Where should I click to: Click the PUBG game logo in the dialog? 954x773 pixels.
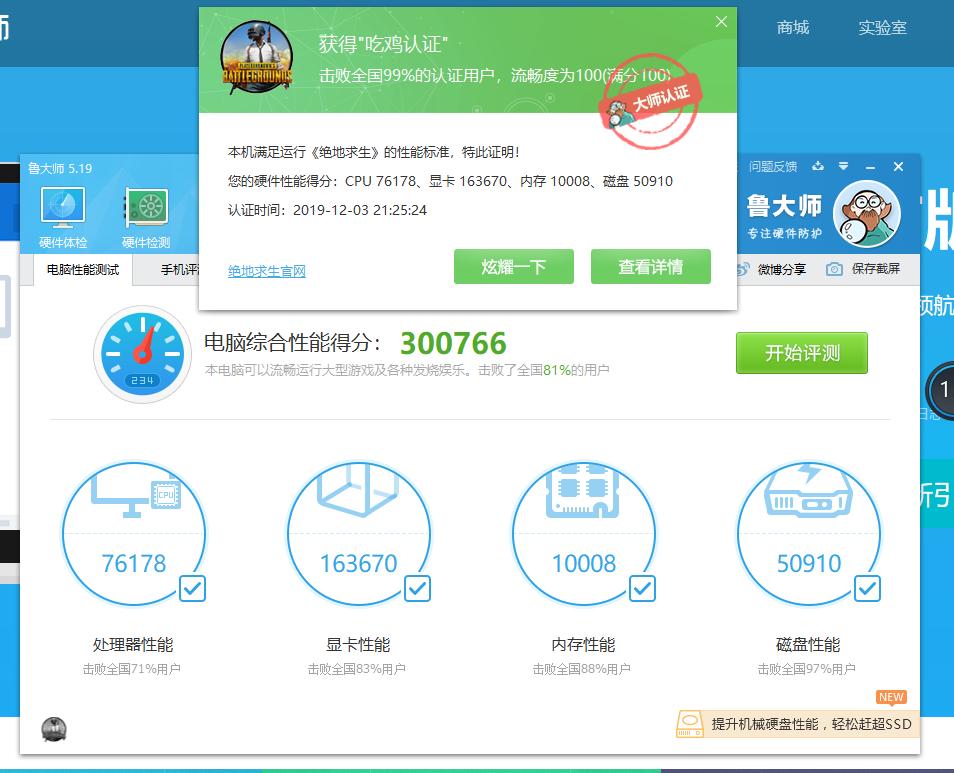coord(256,55)
